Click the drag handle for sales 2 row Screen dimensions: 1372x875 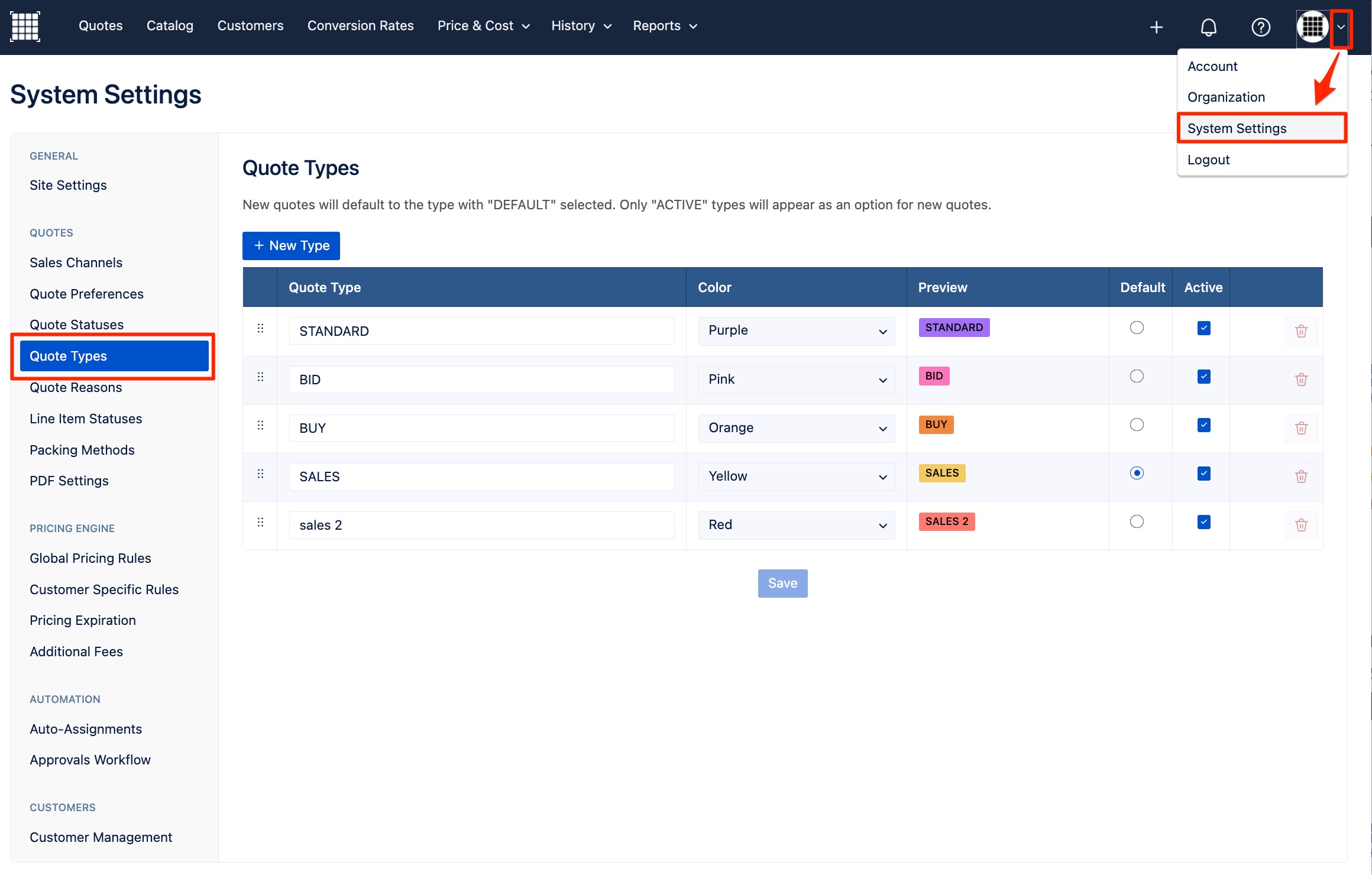pyautogui.click(x=260, y=522)
